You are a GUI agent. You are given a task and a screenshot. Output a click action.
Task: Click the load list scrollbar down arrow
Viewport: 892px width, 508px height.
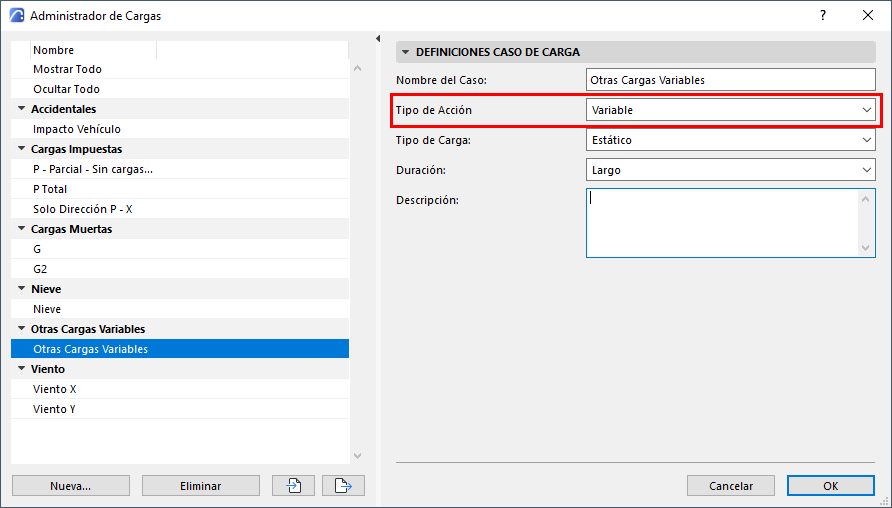coord(357,456)
